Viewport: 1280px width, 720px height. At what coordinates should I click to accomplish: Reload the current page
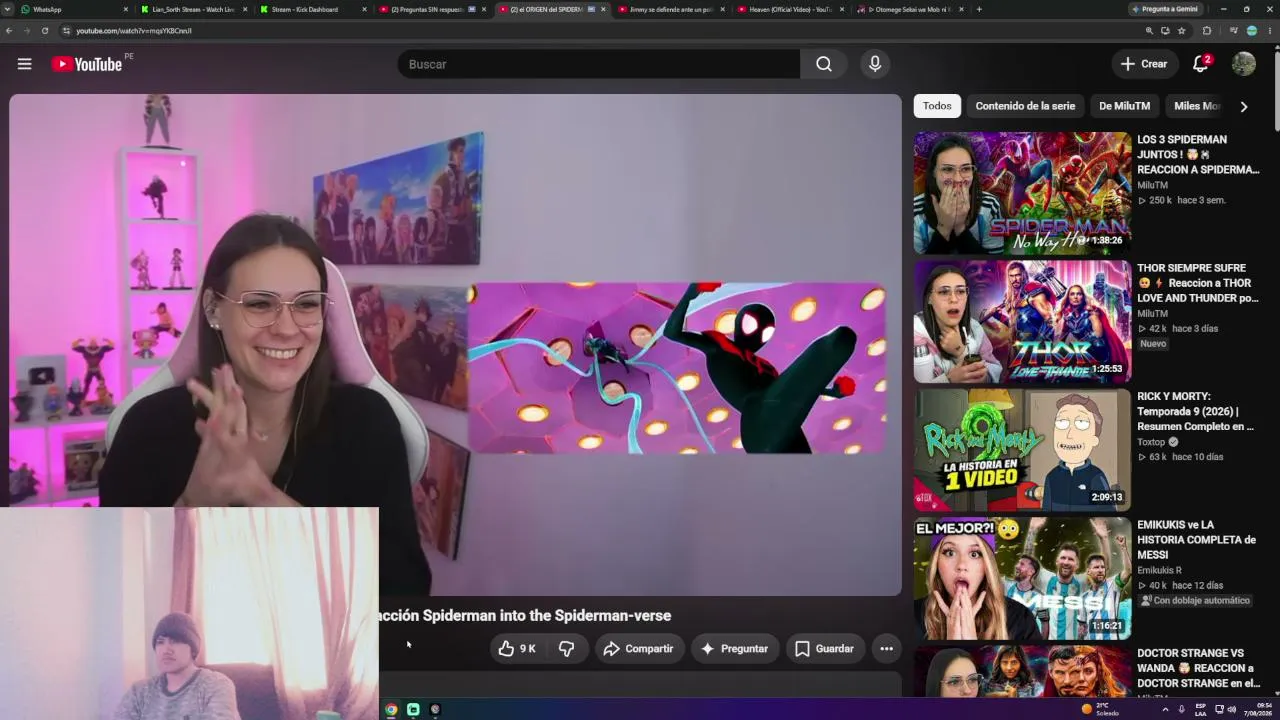coord(45,31)
